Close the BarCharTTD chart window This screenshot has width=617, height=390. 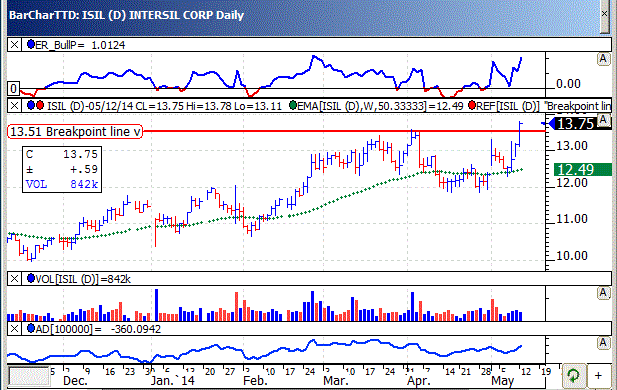point(605,15)
